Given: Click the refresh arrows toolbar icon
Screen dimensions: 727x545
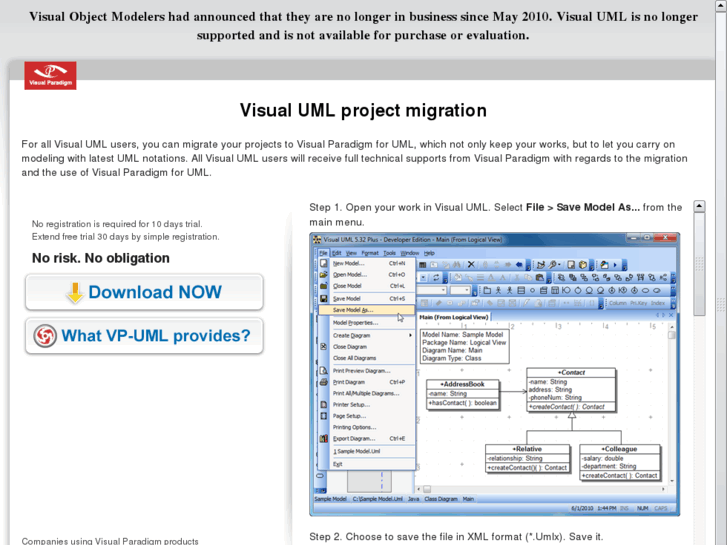Looking at the screenshot, I should 436,278.
